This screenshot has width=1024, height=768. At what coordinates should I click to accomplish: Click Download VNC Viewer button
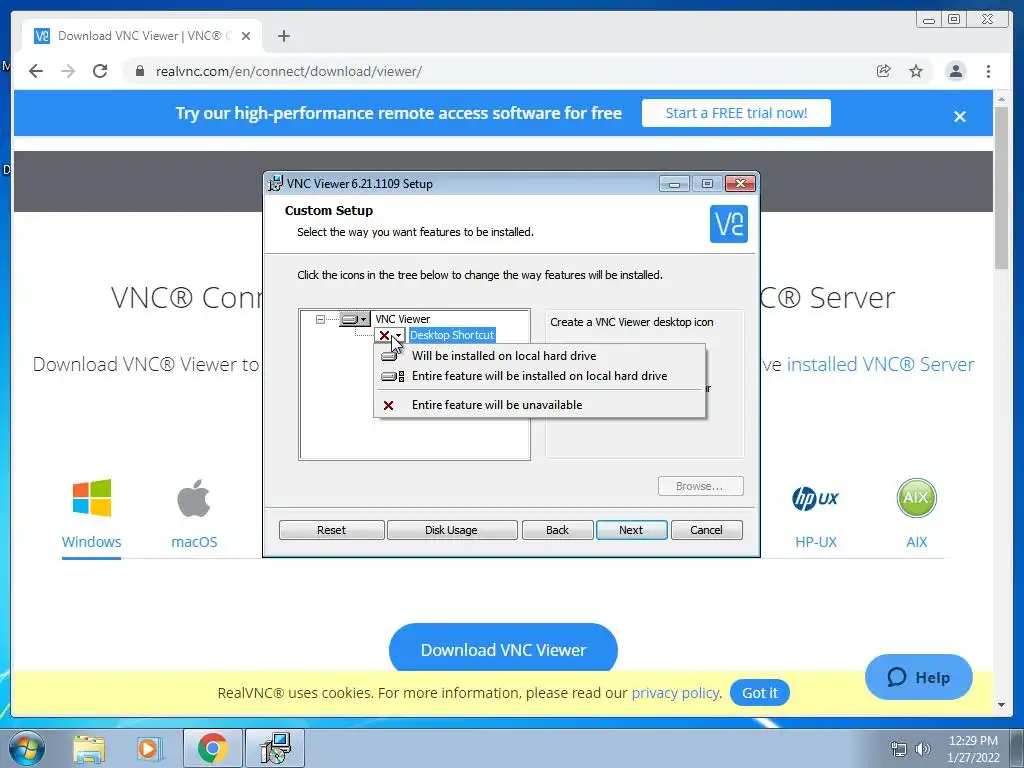pos(503,649)
